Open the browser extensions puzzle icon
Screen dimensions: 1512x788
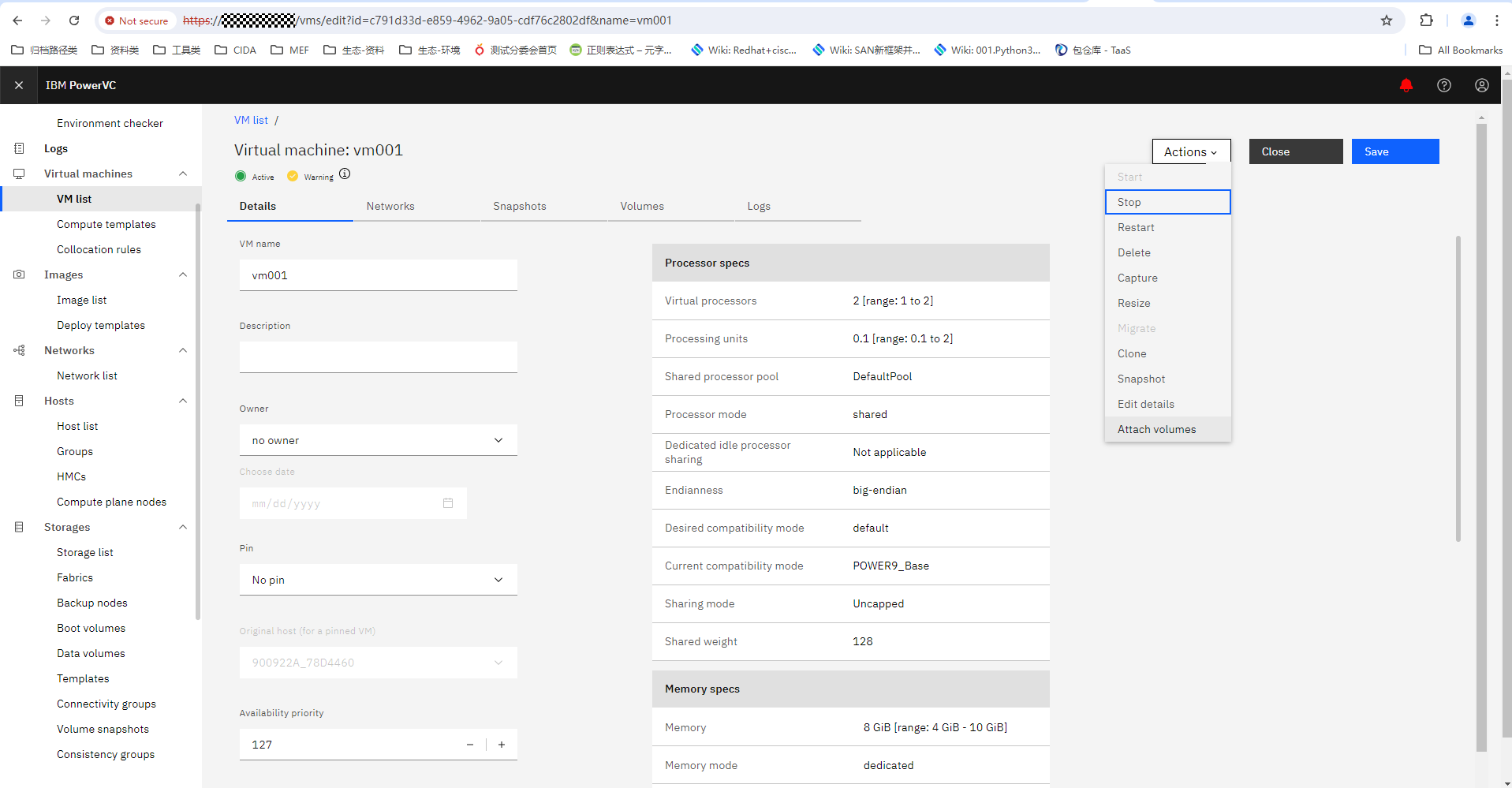click(1427, 21)
